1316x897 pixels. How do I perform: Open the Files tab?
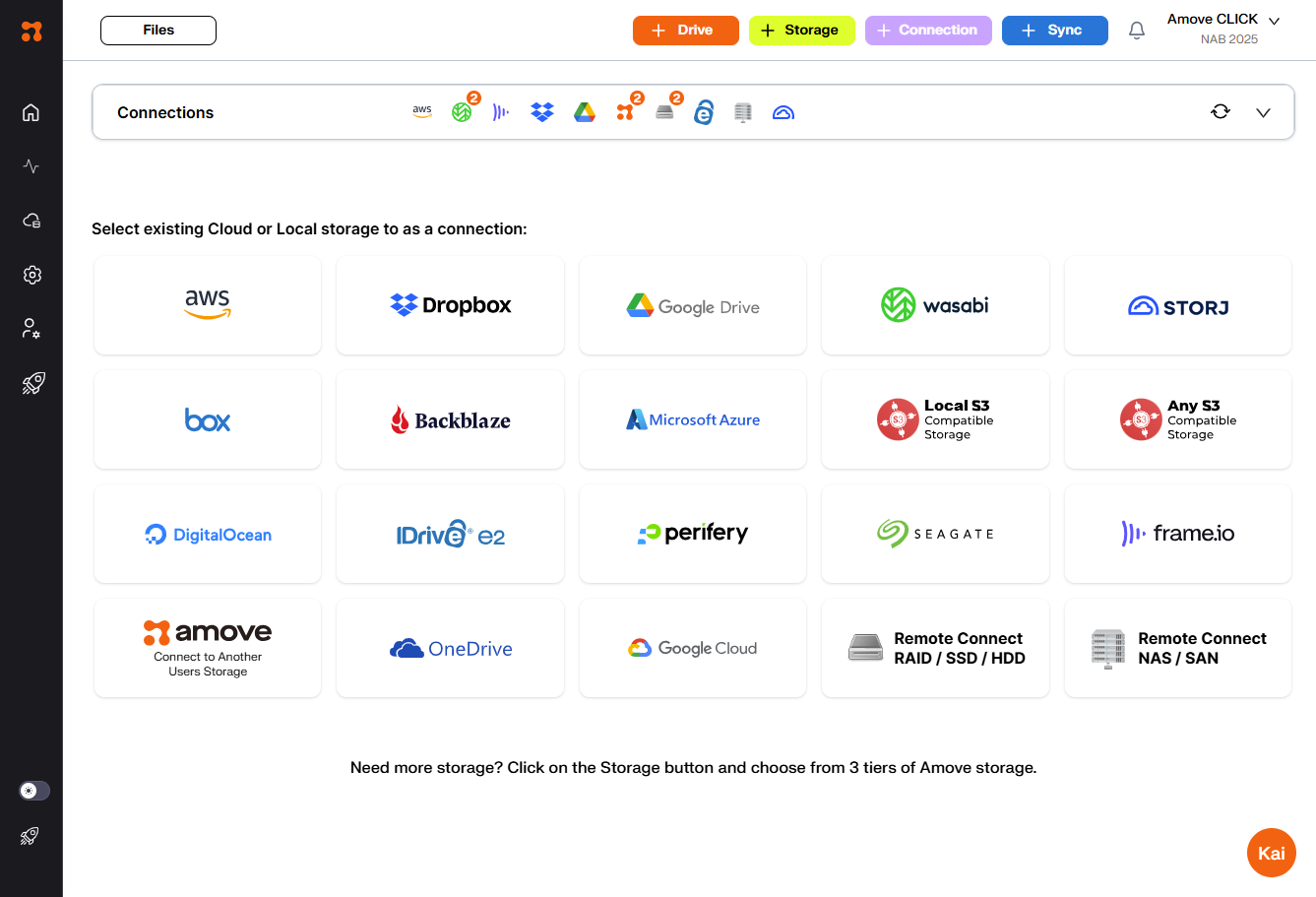pyautogui.click(x=158, y=31)
